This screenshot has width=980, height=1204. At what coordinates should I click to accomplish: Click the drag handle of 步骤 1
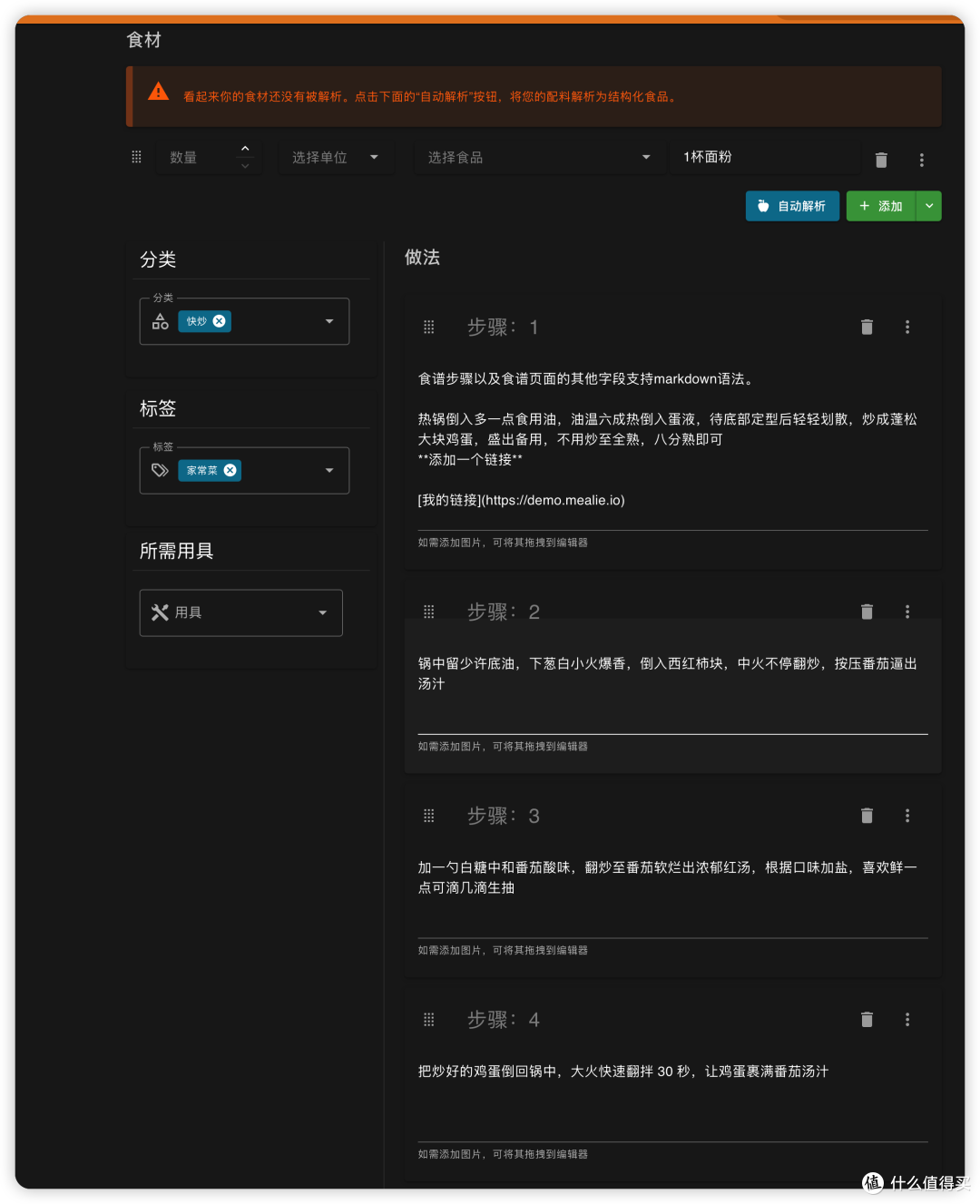pos(429,327)
